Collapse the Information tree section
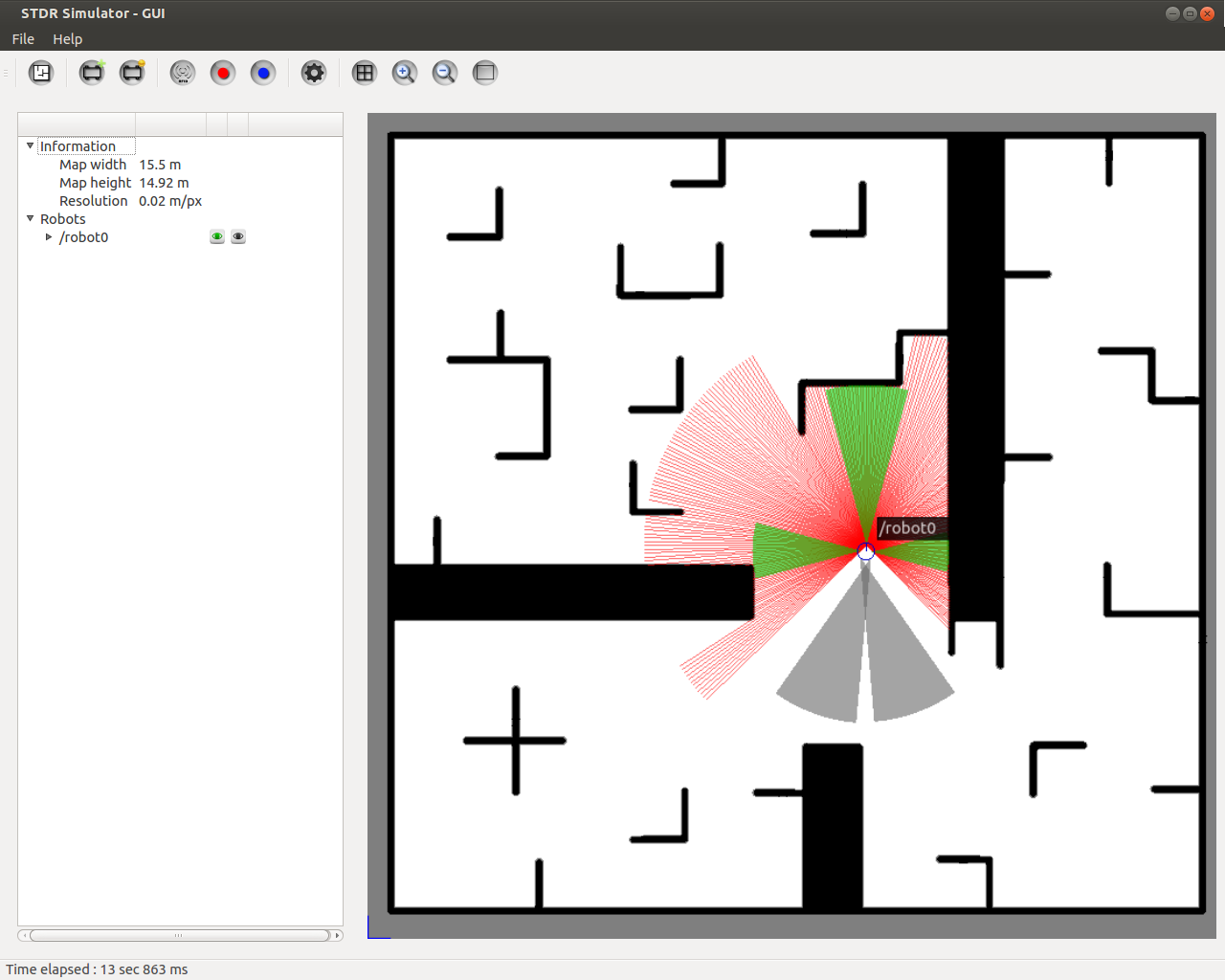 point(31,146)
